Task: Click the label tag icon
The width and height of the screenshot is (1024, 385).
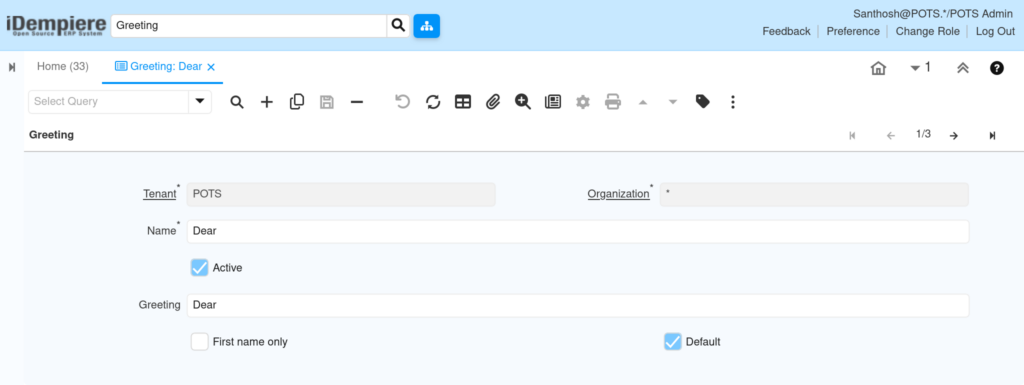Action: coord(703,102)
